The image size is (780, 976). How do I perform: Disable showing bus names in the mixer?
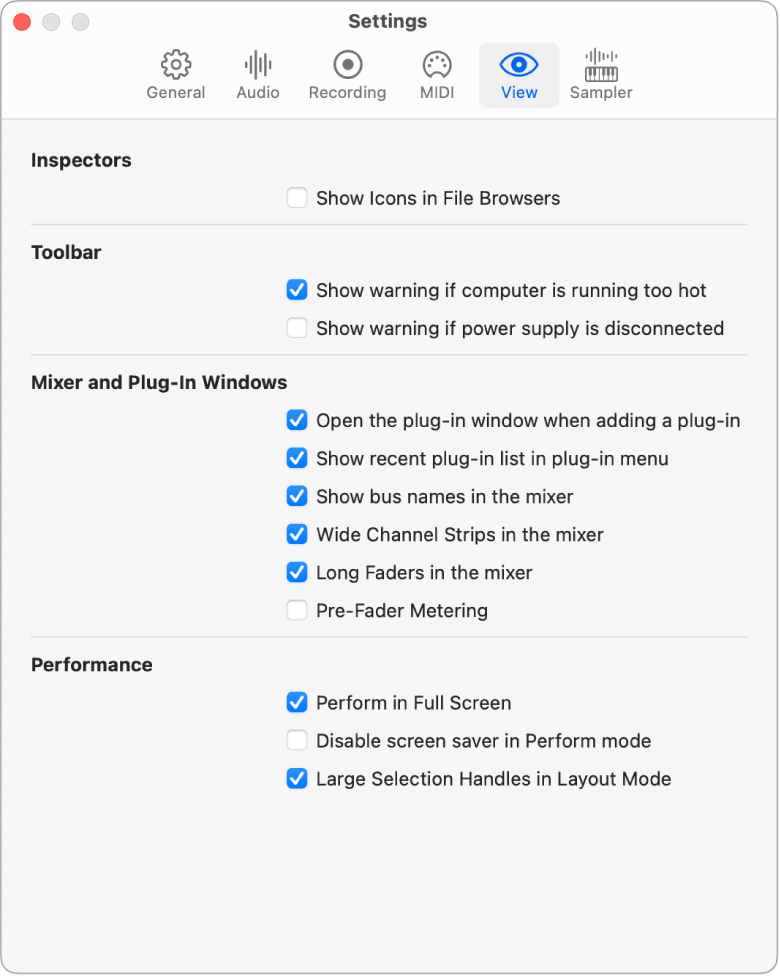point(297,496)
